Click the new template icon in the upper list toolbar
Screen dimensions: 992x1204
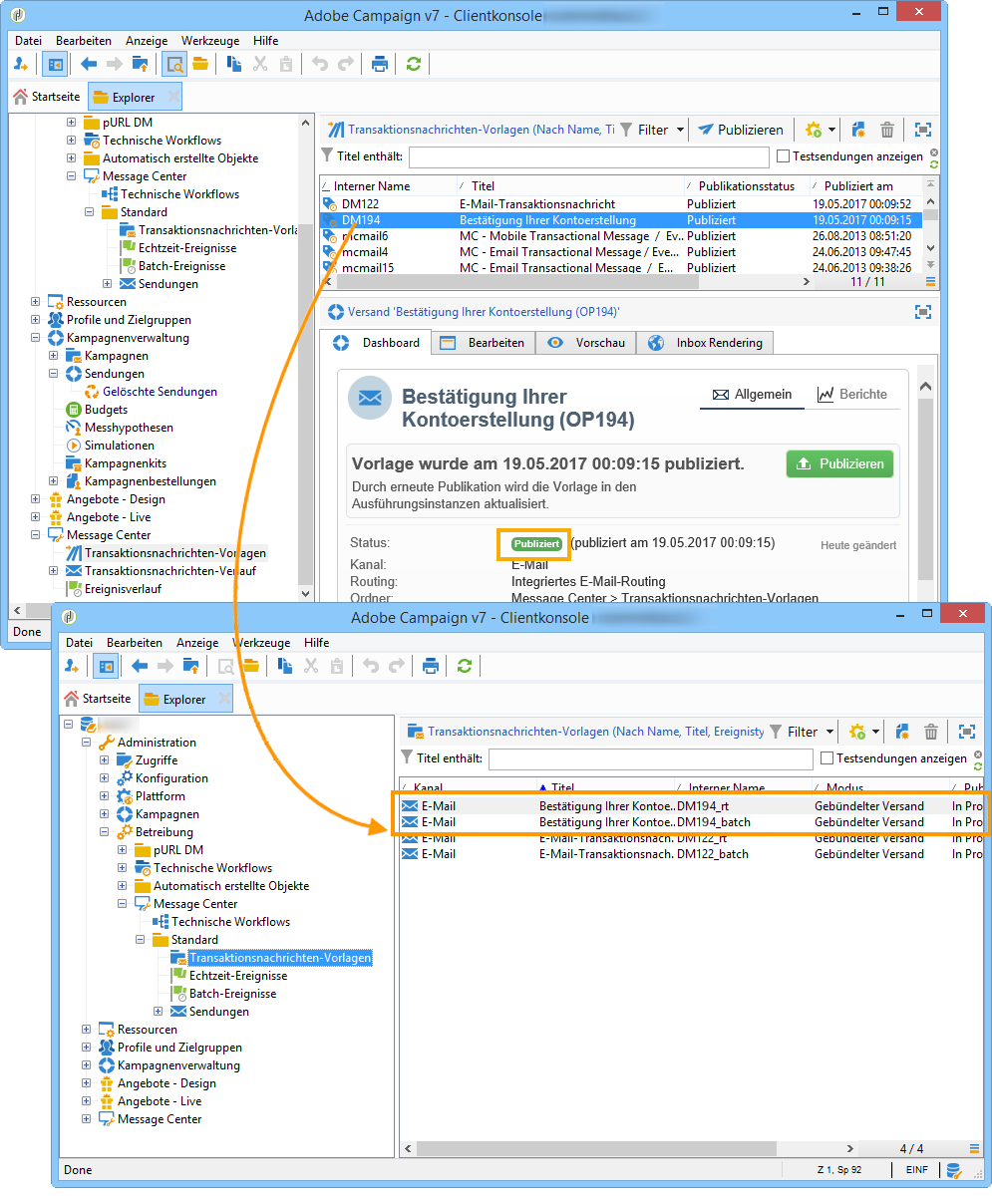857,130
